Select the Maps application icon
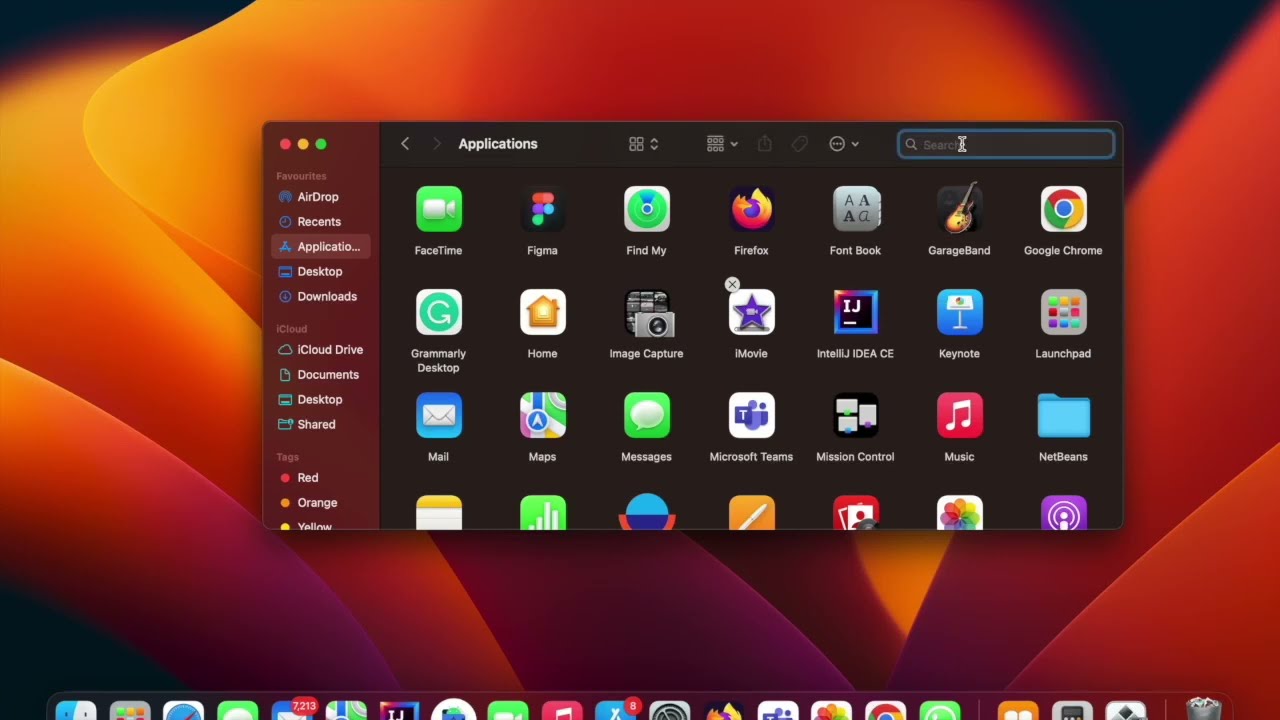The image size is (1280, 720). (x=542, y=415)
